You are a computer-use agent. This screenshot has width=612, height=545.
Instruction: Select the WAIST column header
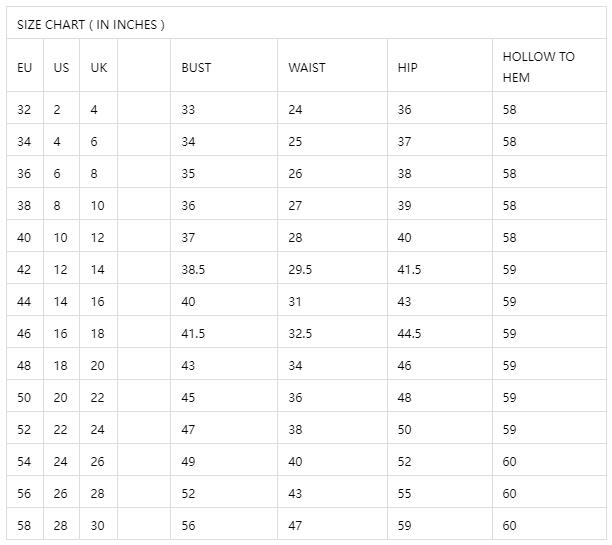point(307,68)
